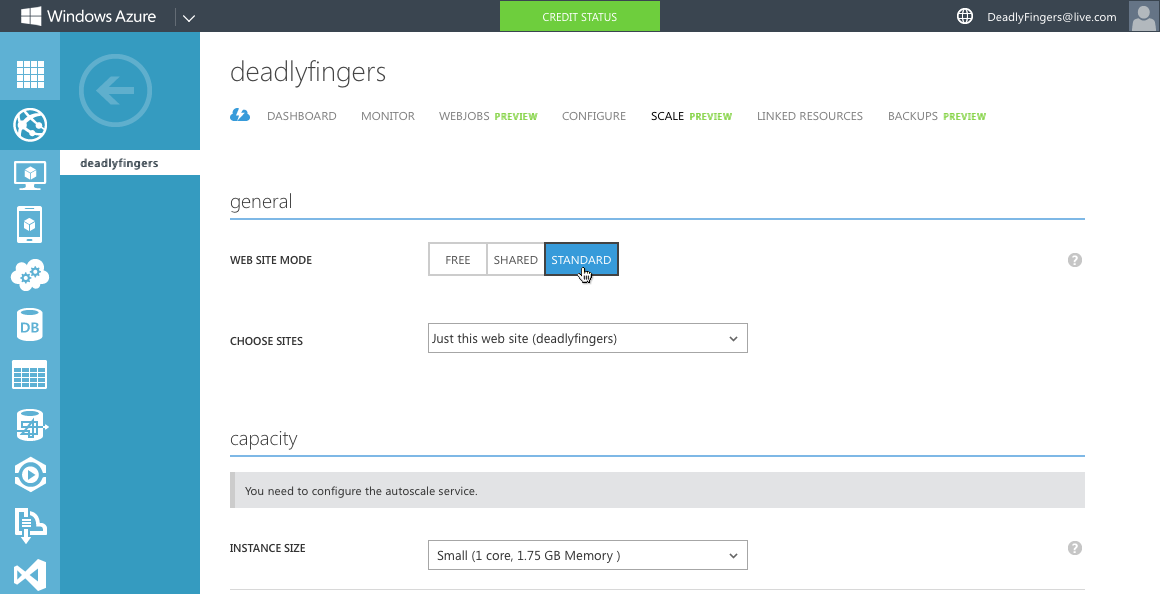Go back using the circled arrow
The image size is (1160, 594).
(115, 91)
